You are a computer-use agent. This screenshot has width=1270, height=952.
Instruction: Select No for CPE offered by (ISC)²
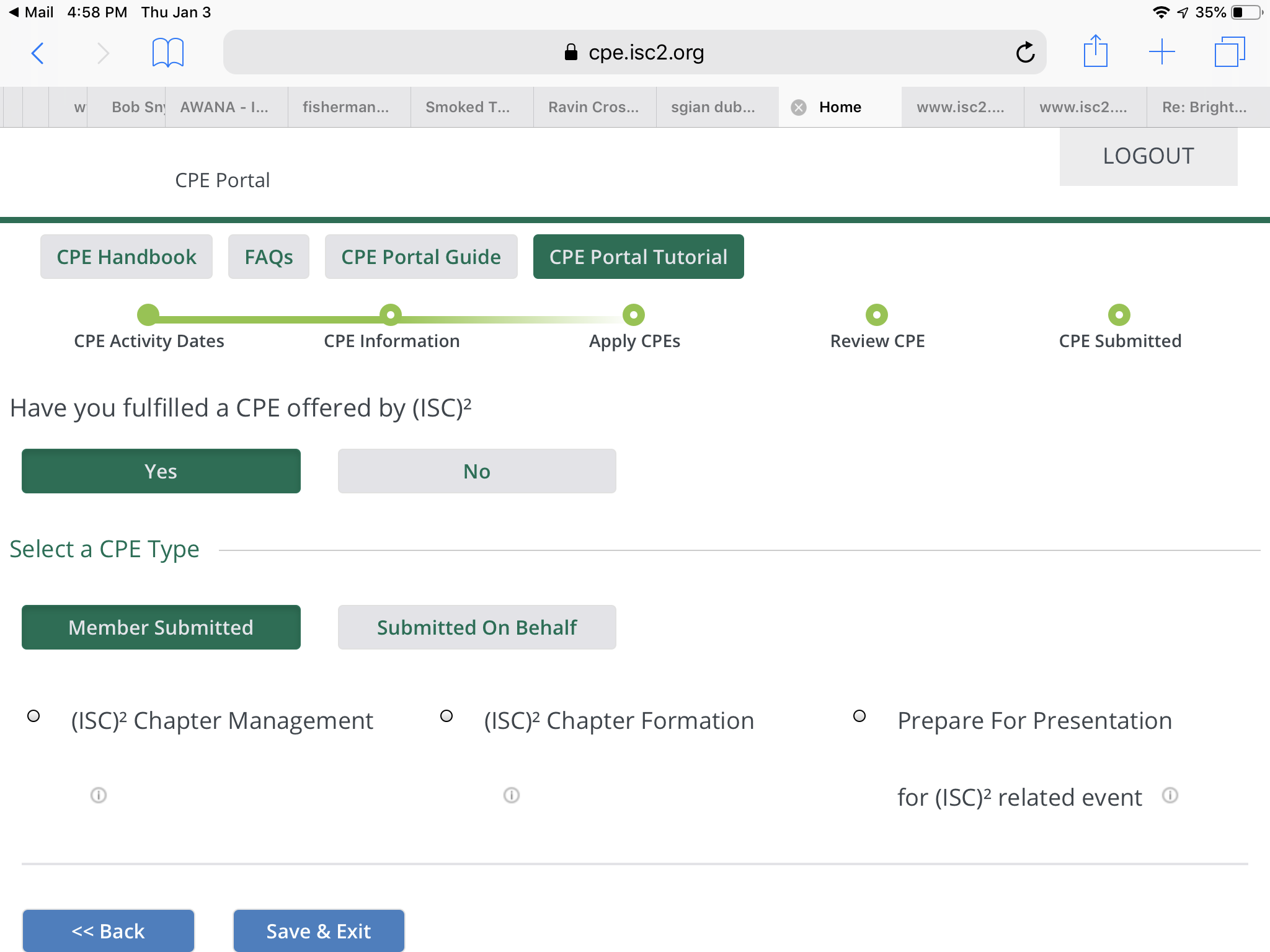pos(476,471)
